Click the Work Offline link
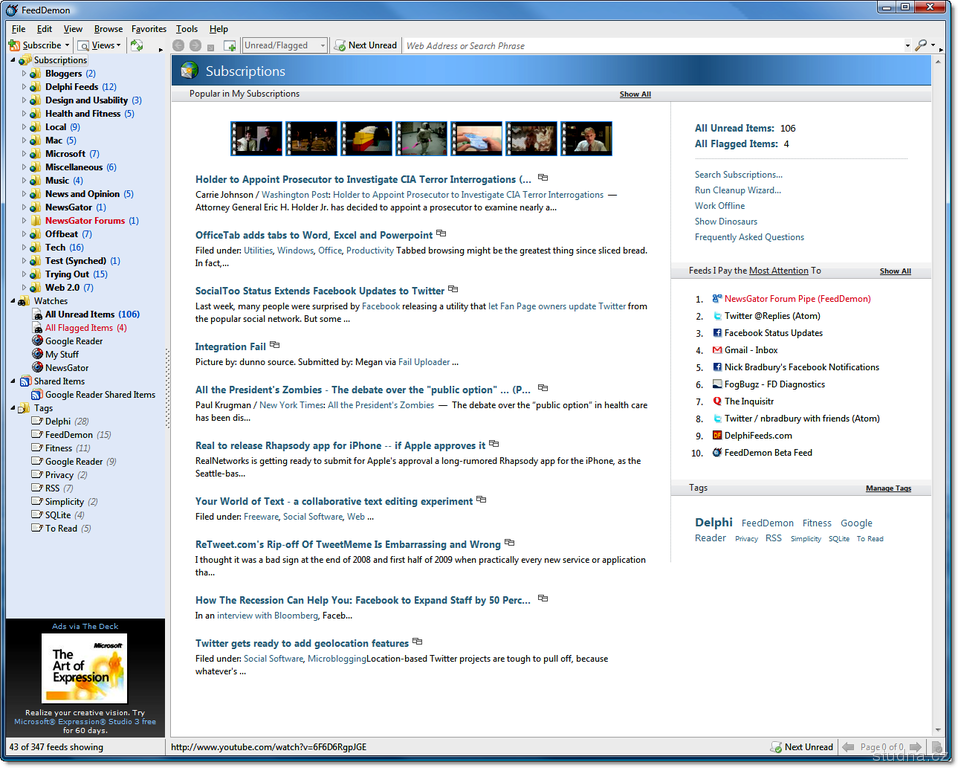Screen dimensions: 958x768 (719, 206)
